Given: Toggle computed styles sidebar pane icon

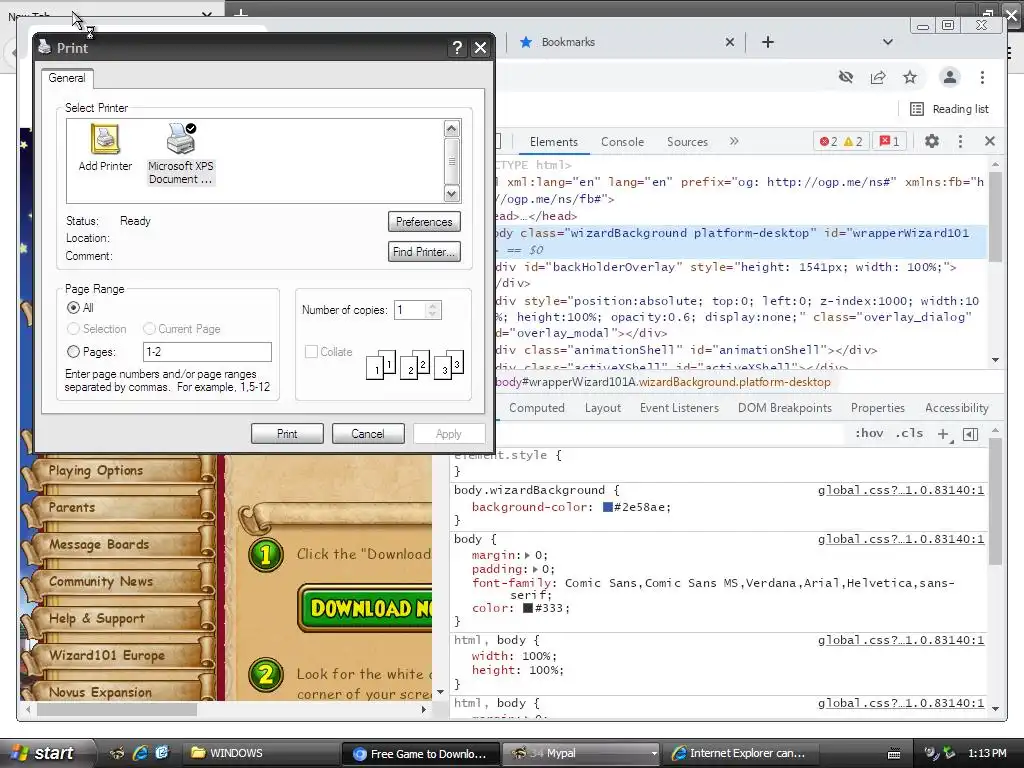Looking at the screenshot, I should click(x=970, y=434).
